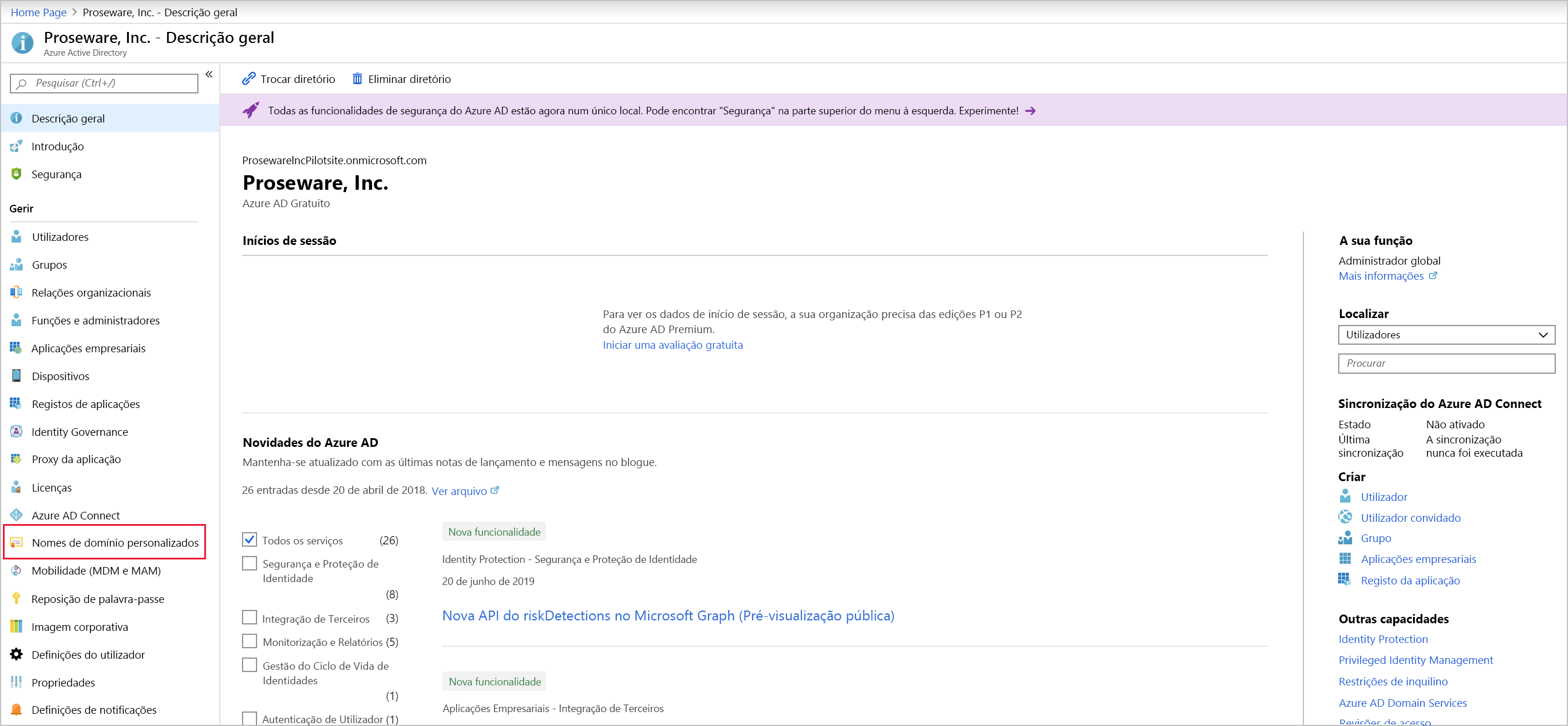Screen dimensions: 1568x726
Task: Click the Eliminar diretório trash icon
Action: [357, 78]
